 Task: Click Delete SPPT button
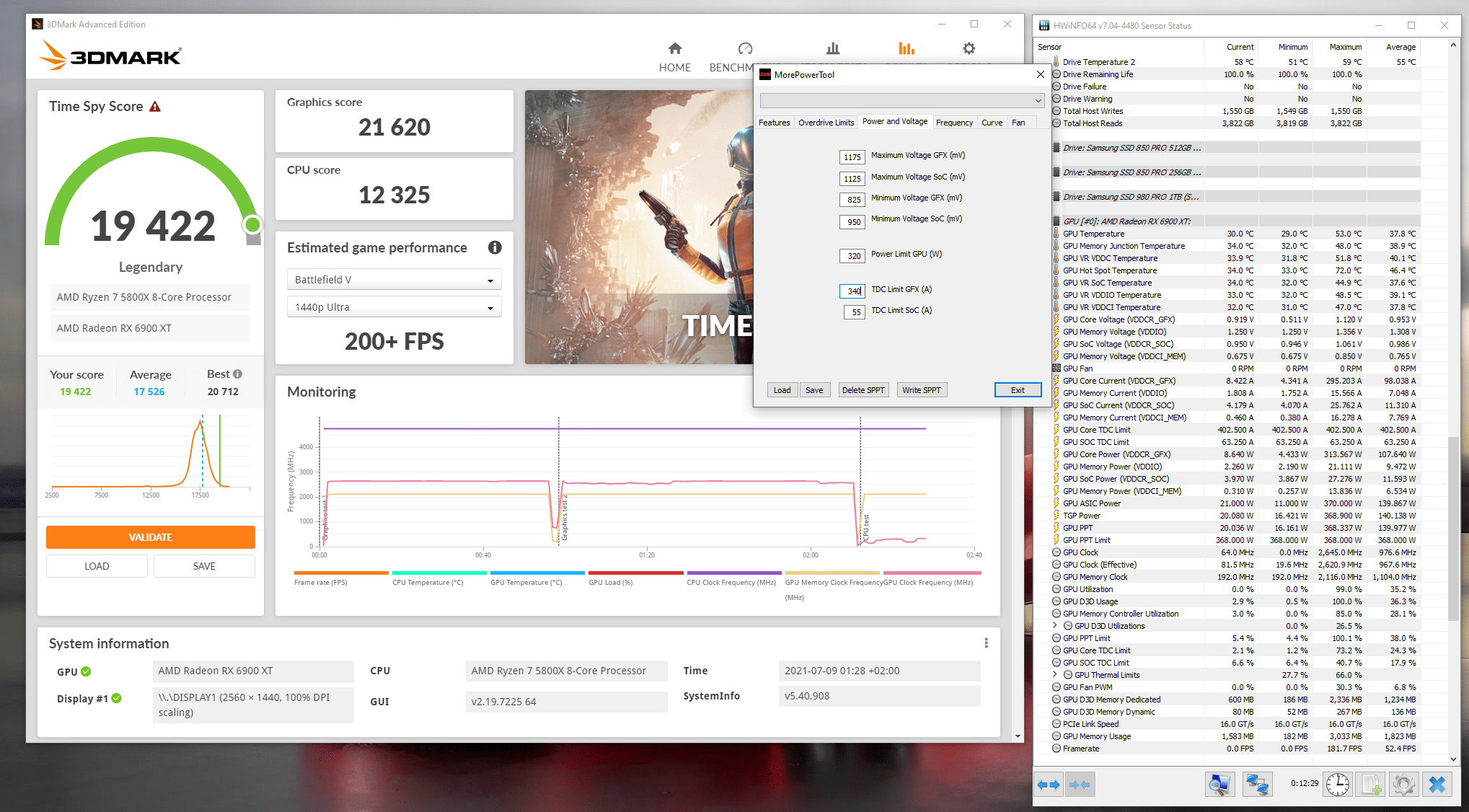[863, 390]
